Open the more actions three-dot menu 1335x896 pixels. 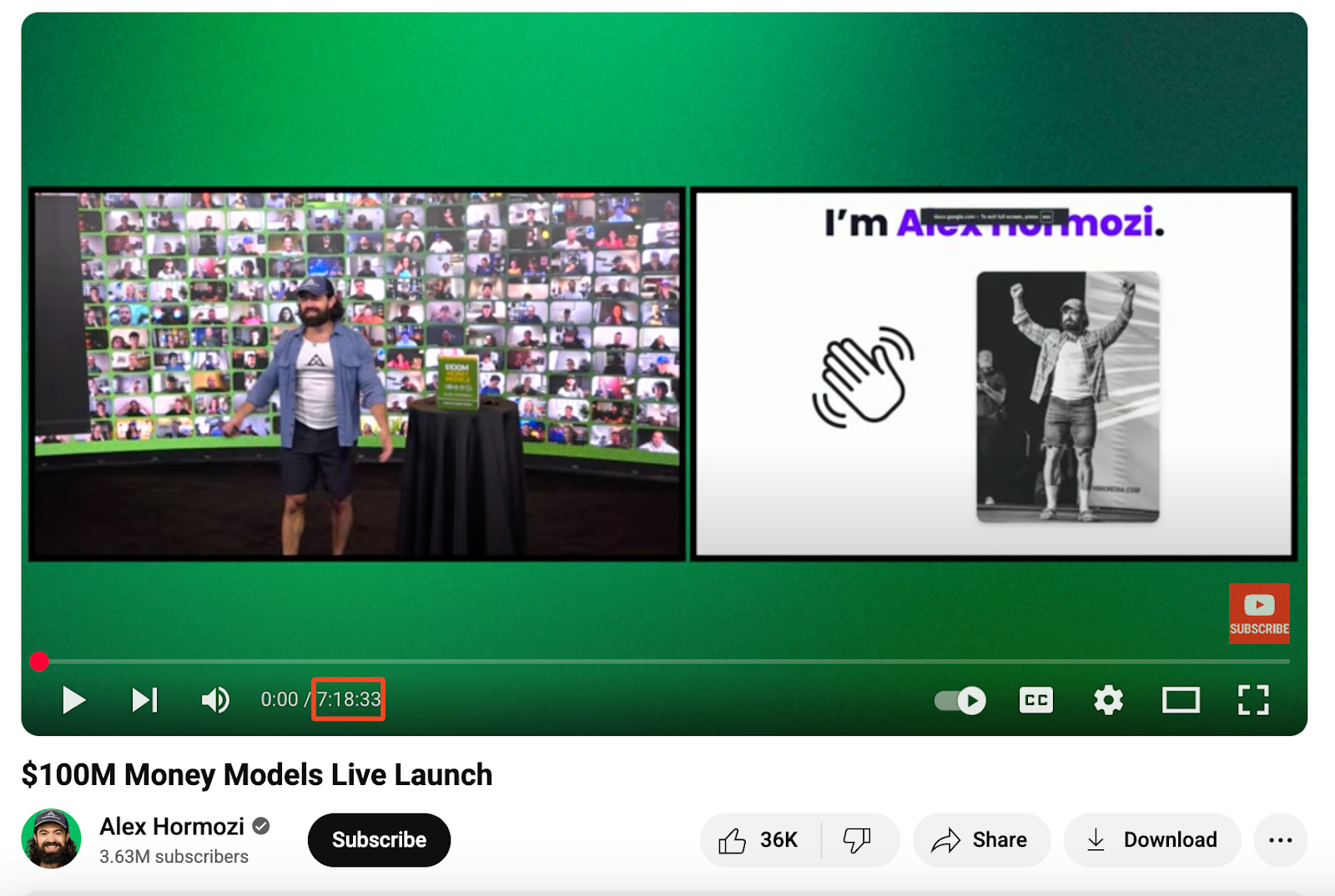click(1280, 840)
